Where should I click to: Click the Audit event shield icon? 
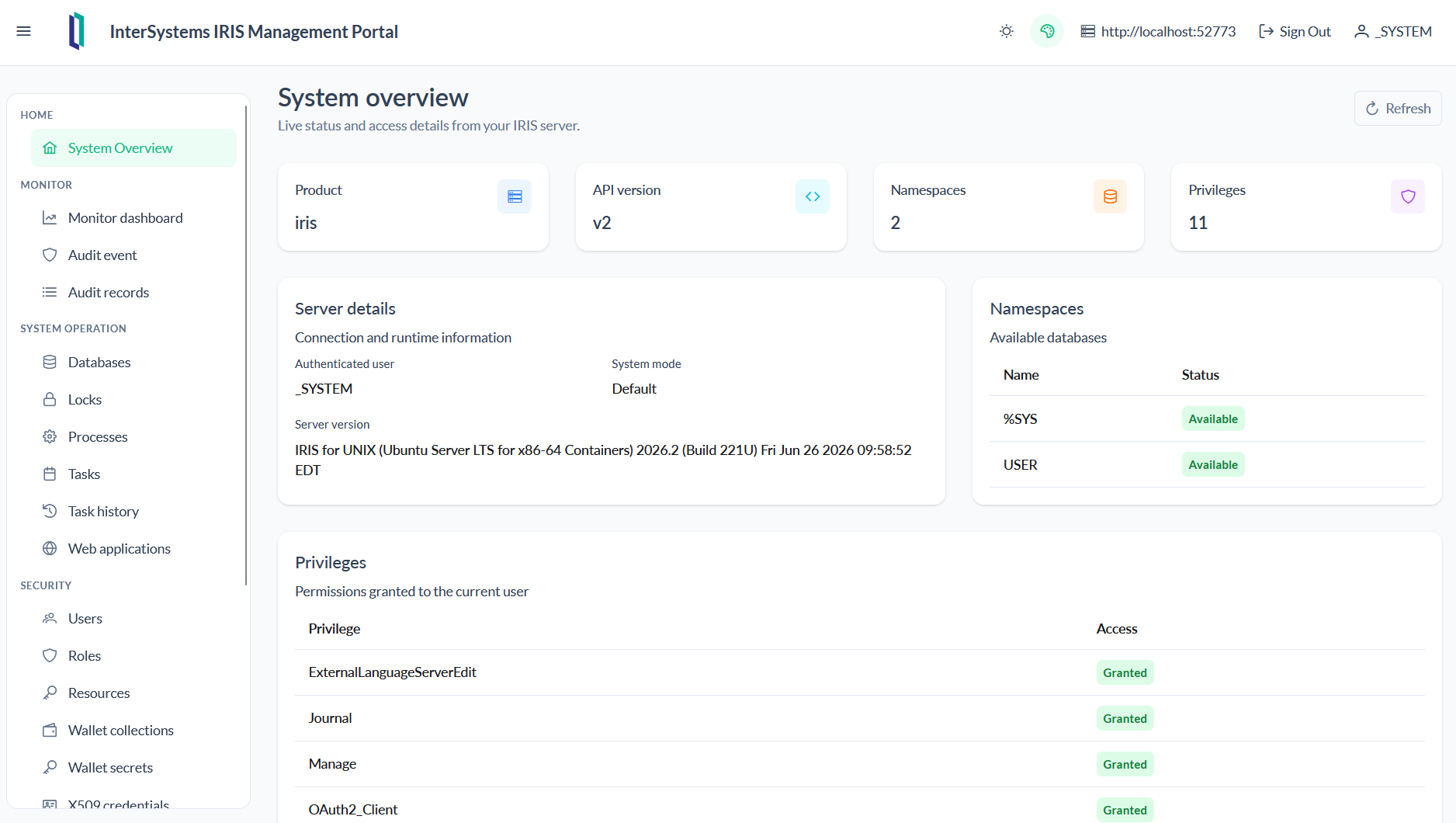(50, 255)
